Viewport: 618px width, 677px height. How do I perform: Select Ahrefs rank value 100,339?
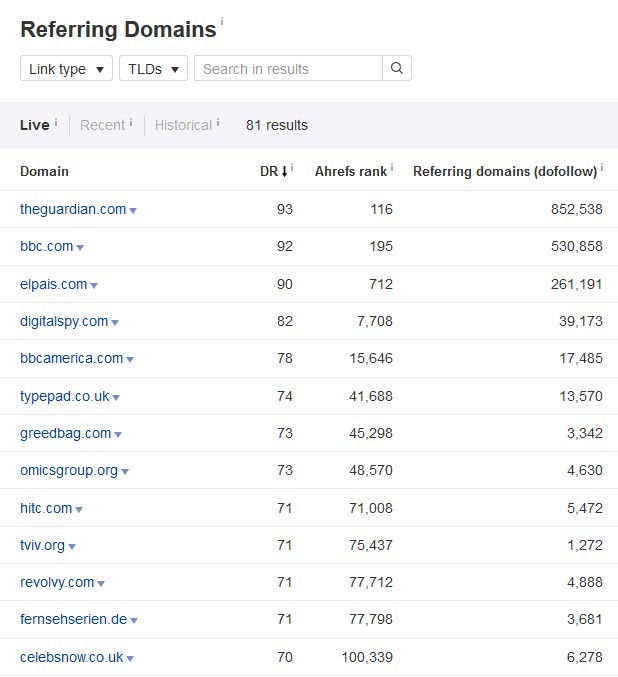[367, 657]
